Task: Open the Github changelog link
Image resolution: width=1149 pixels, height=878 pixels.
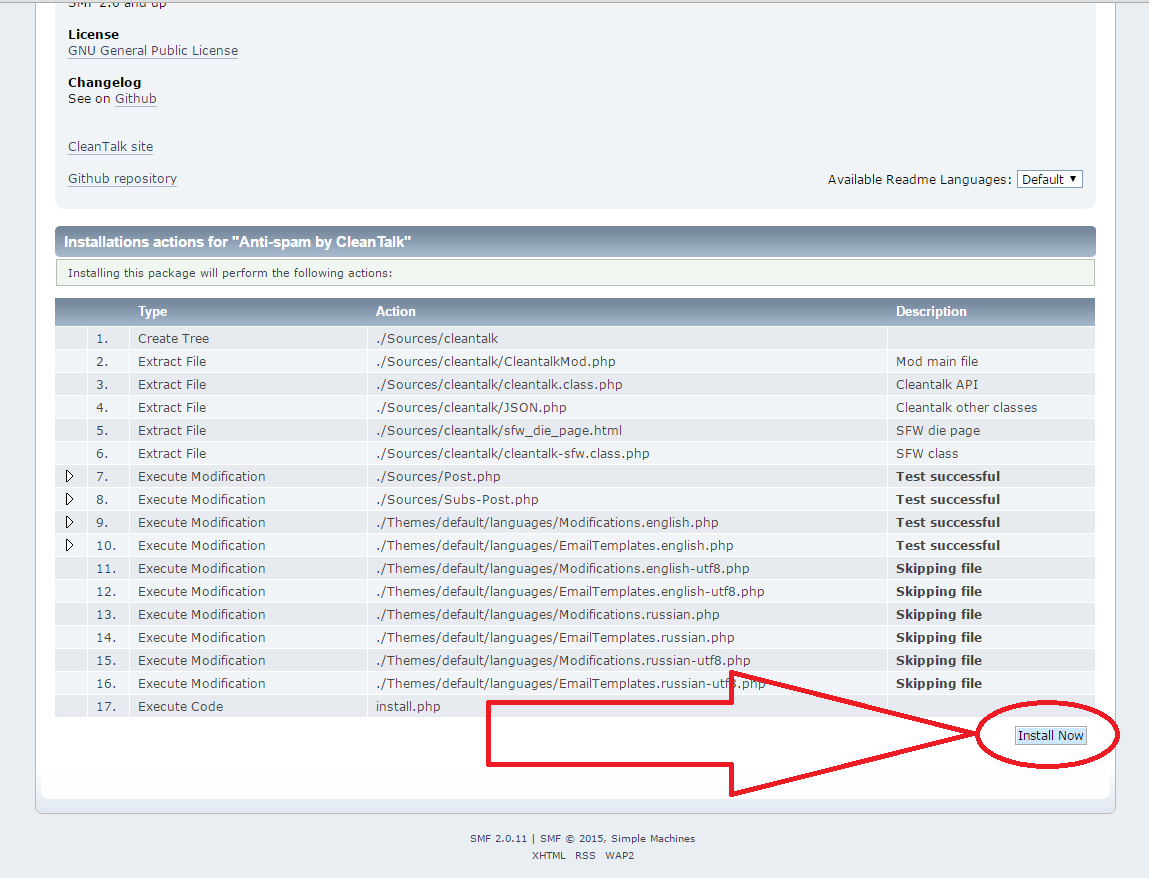Action: (x=135, y=98)
